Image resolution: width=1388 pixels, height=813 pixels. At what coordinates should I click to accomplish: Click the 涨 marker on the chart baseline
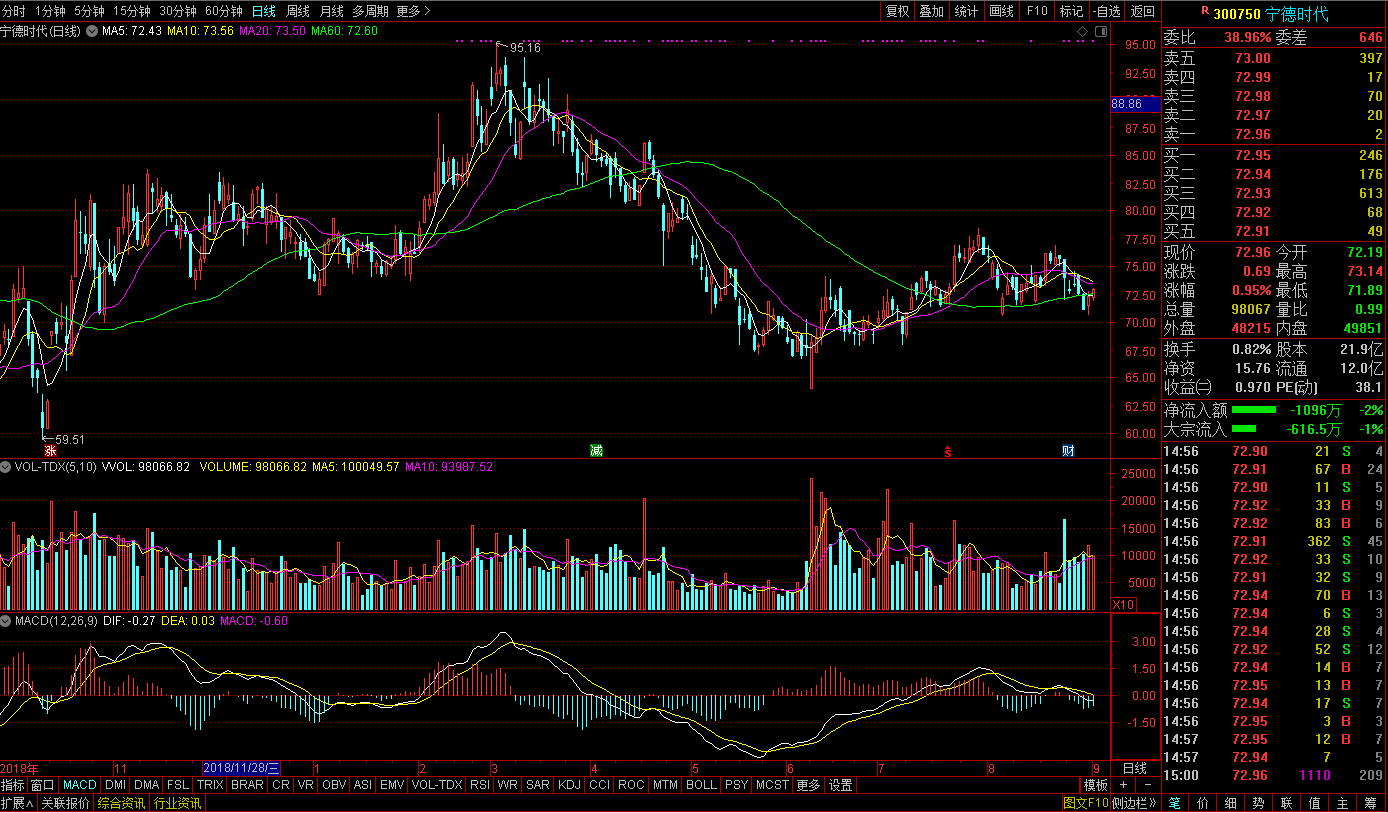click(49, 451)
